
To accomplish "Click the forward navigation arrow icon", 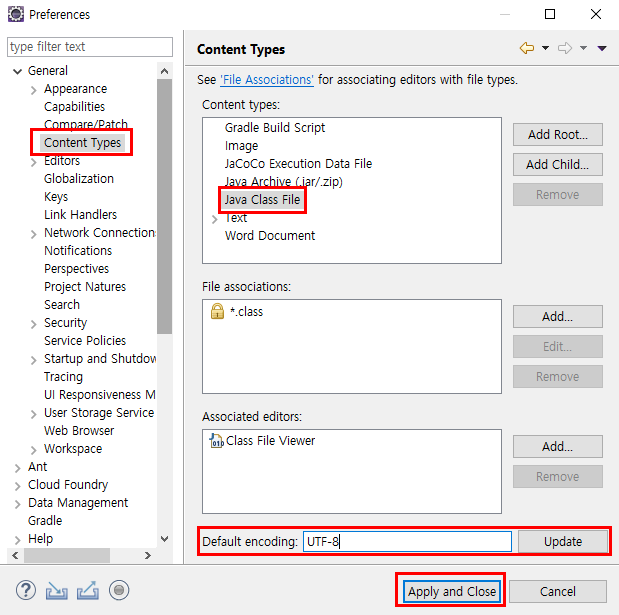I will point(565,48).
